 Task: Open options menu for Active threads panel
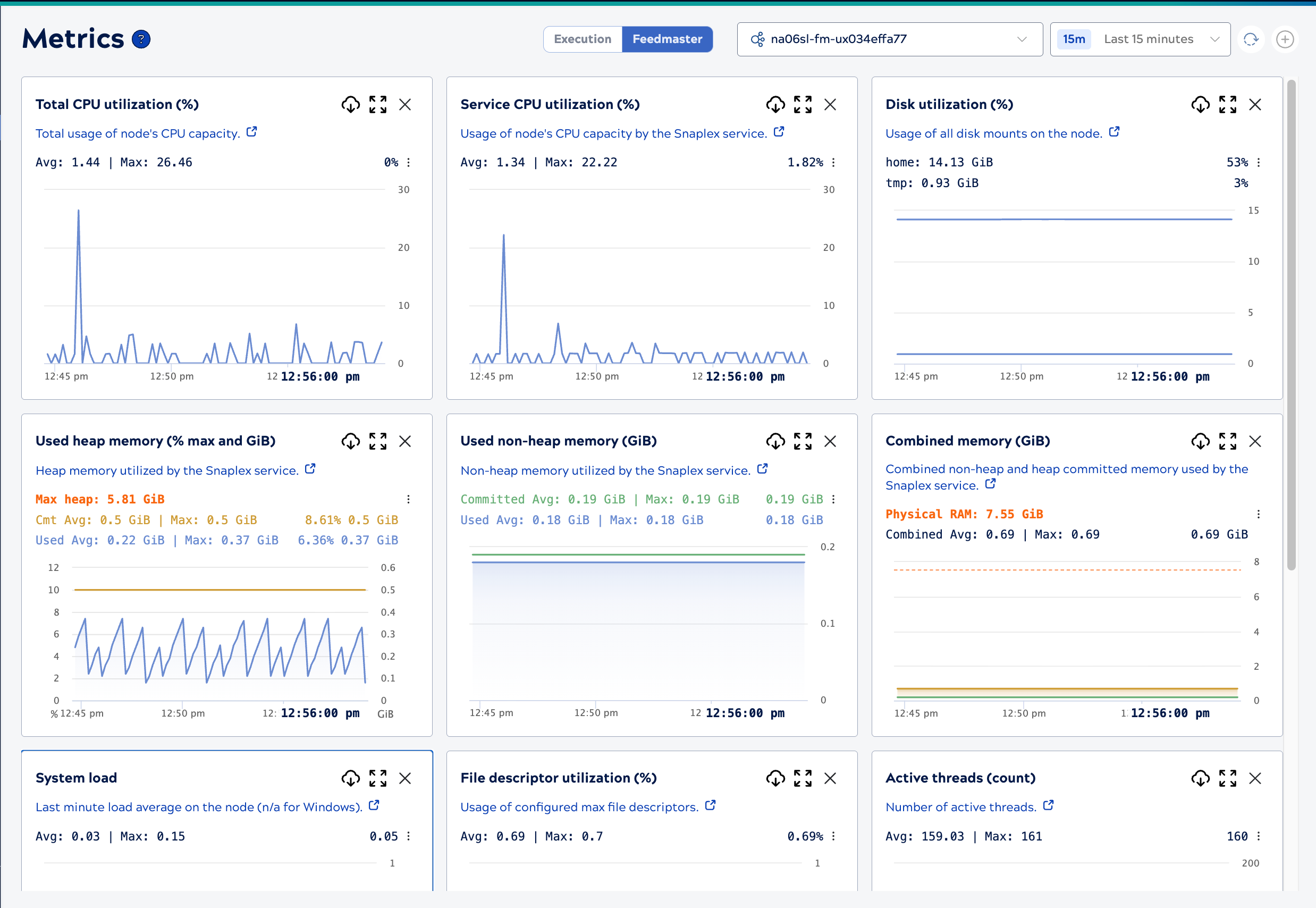point(1258,836)
